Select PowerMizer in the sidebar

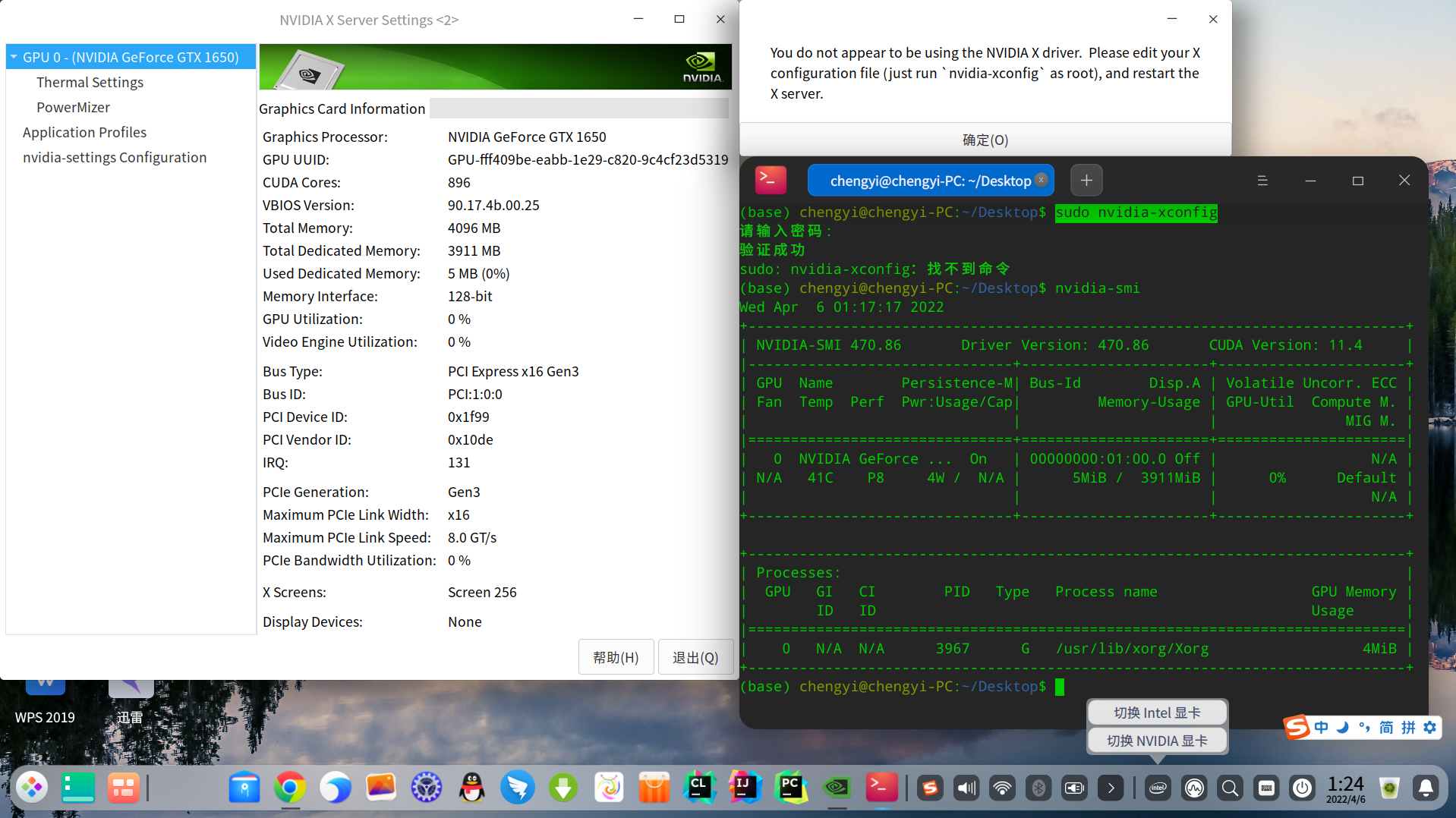click(73, 107)
